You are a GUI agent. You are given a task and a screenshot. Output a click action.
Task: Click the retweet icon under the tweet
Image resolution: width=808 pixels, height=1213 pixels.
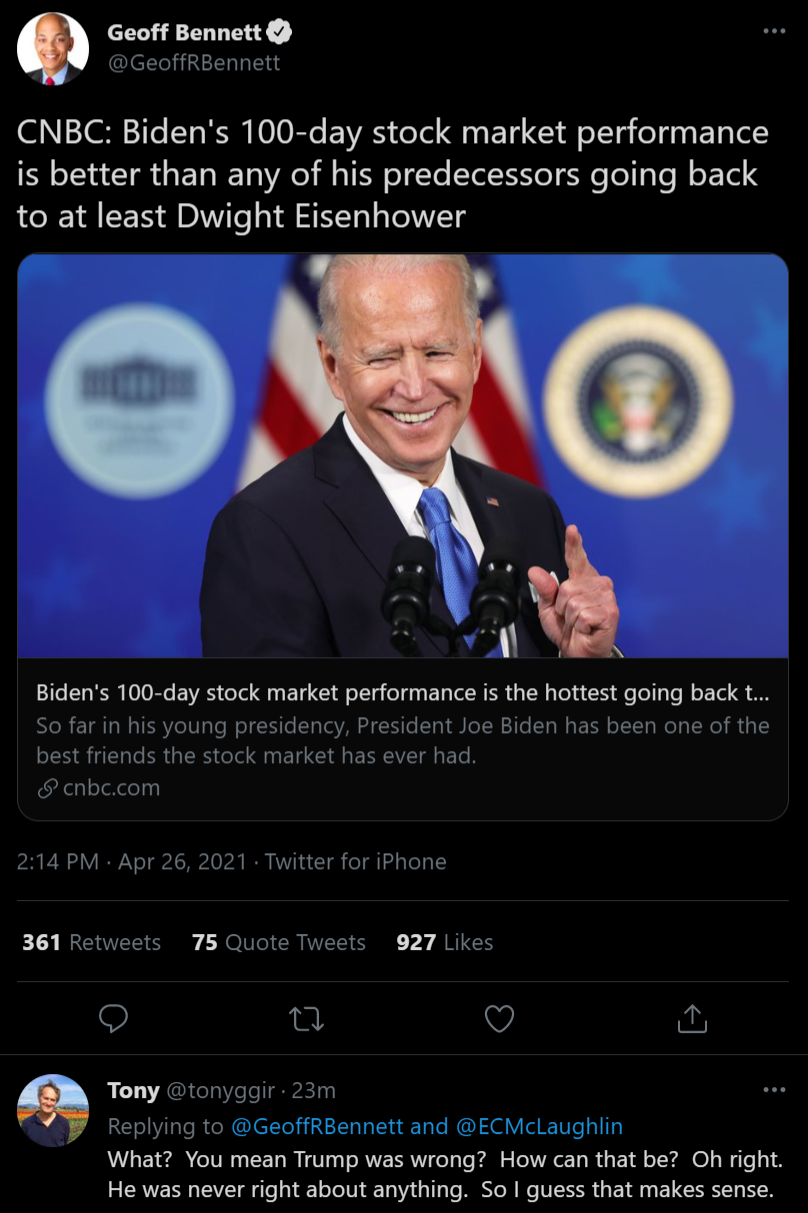pyautogui.click(x=307, y=1018)
